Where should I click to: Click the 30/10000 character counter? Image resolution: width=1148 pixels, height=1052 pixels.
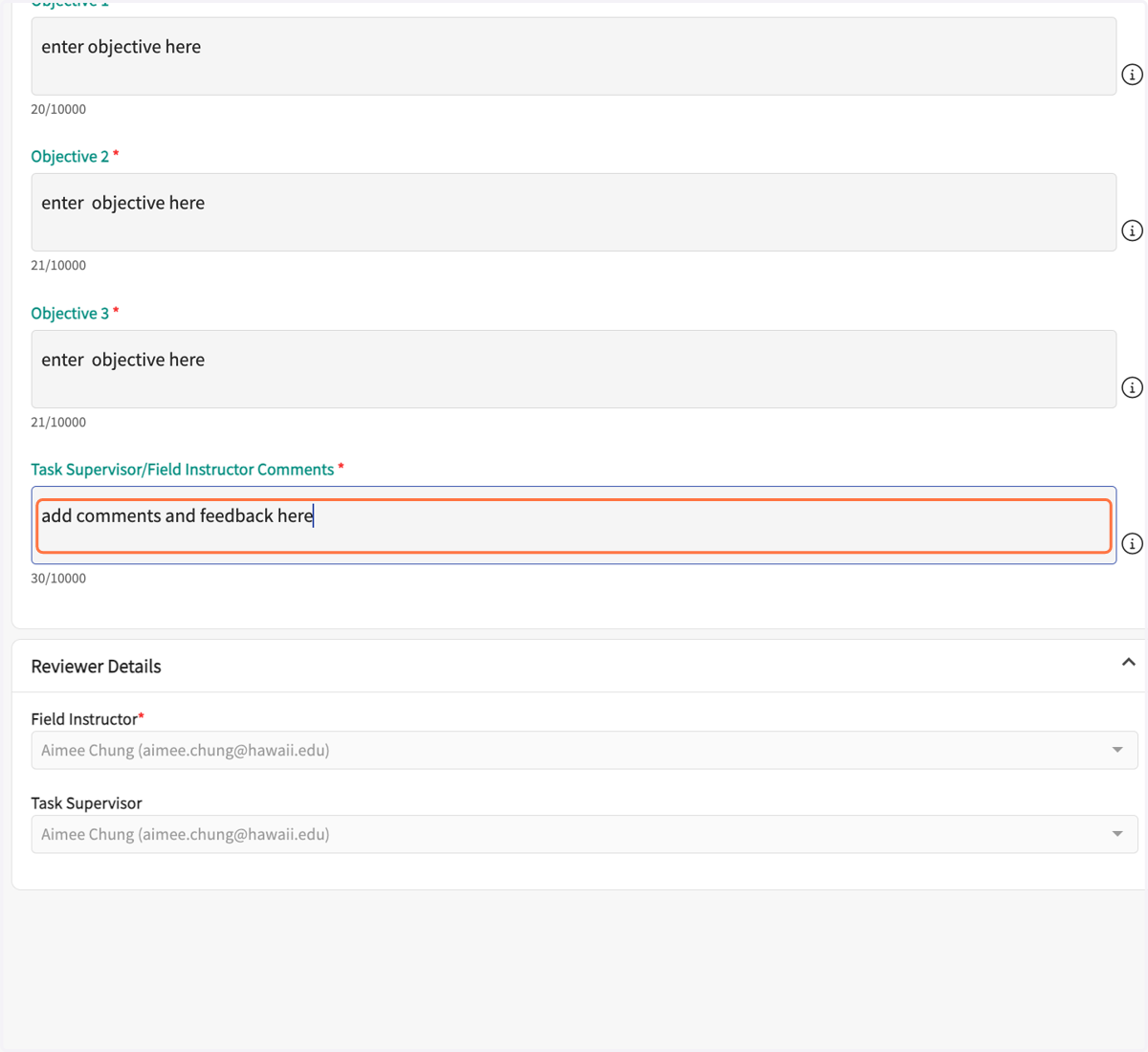(58, 579)
